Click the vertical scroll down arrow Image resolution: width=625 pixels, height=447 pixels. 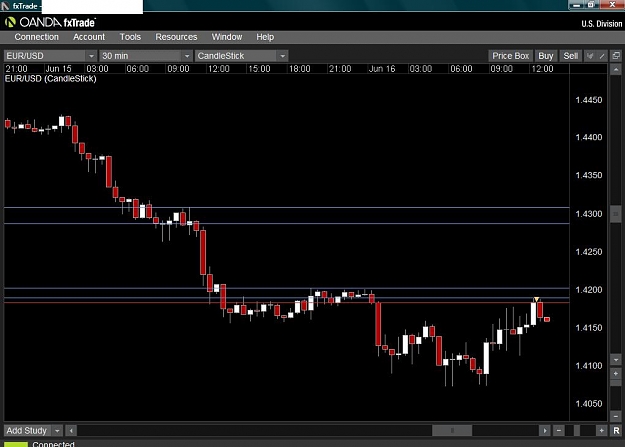point(616,360)
